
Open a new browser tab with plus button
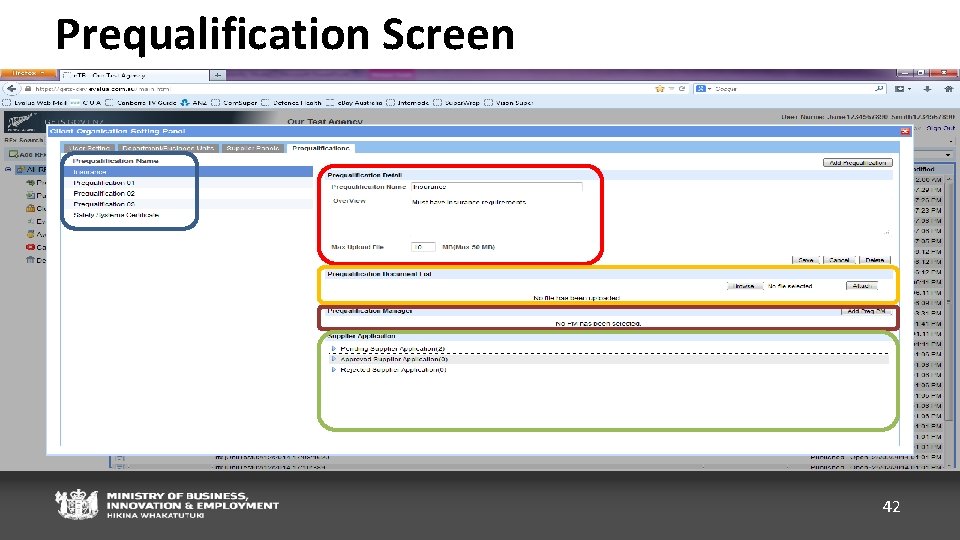tap(218, 75)
